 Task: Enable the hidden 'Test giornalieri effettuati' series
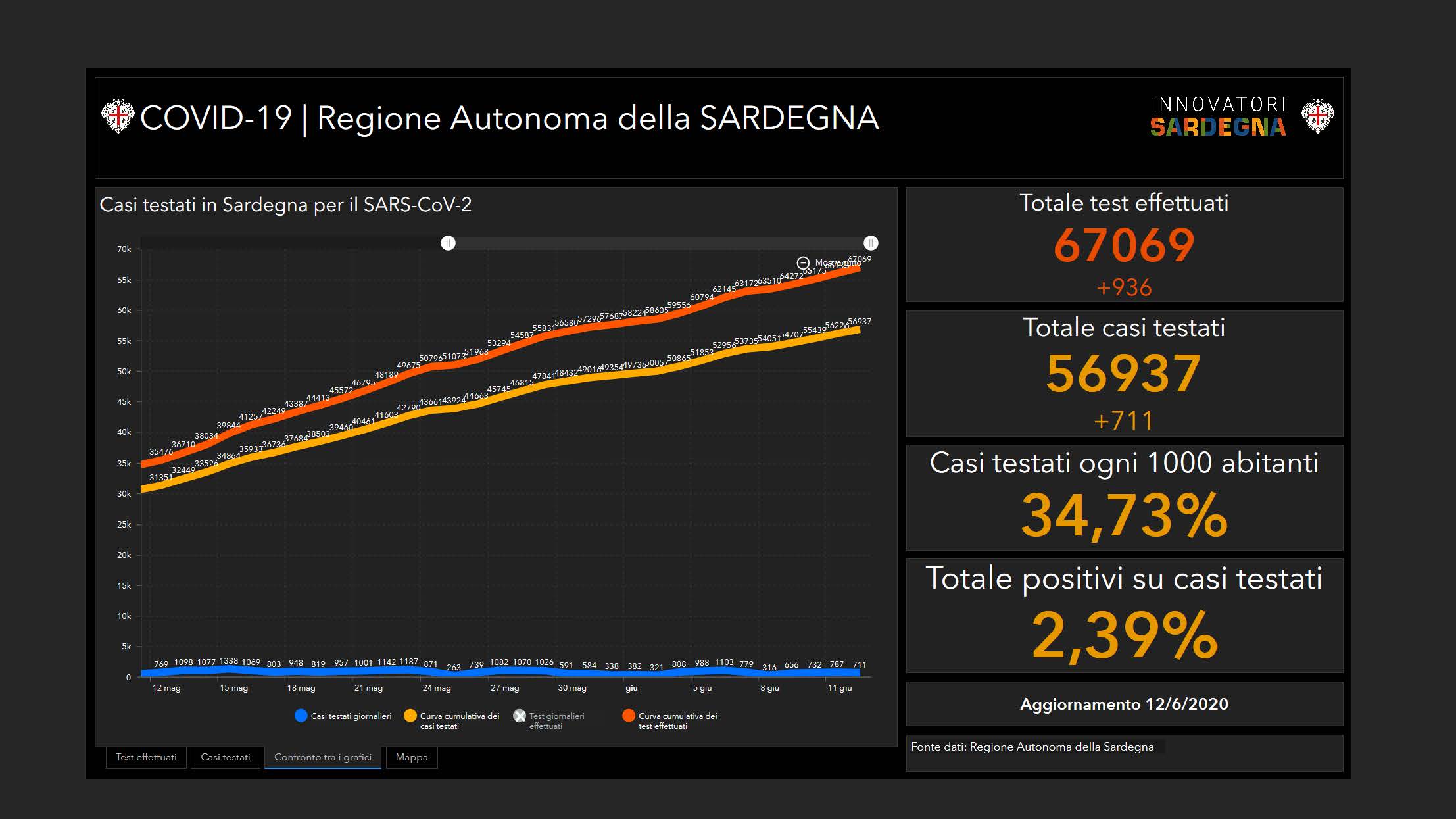[x=520, y=716]
